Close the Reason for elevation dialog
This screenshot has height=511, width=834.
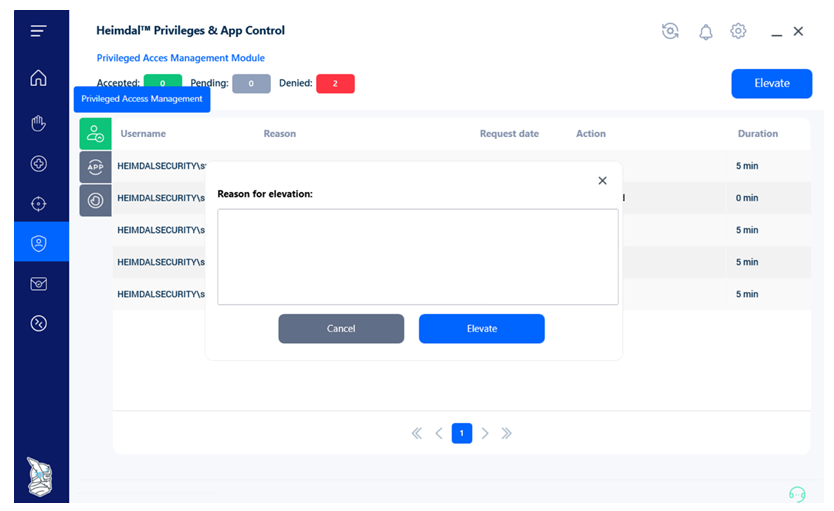pyautogui.click(x=602, y=181)
